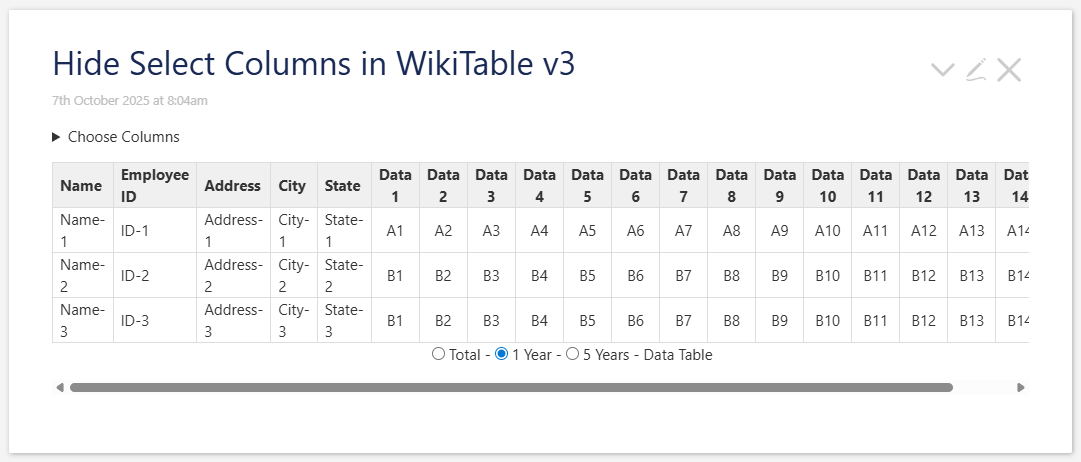The width and height of the screenshot is (1081, 462).
Task: Click the Address column header
Action: click(x=233, y=186)
